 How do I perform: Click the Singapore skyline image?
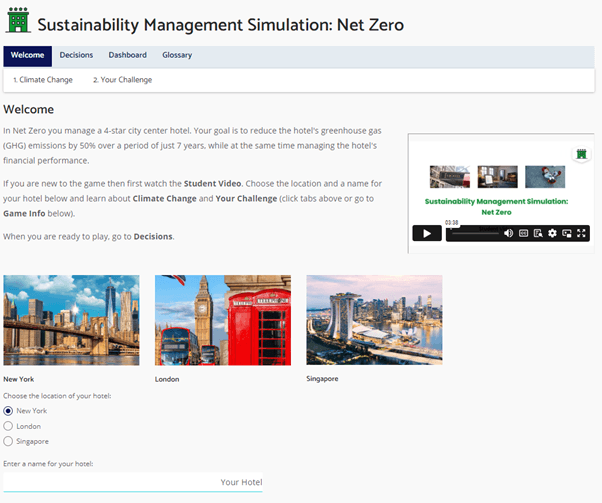374,321
